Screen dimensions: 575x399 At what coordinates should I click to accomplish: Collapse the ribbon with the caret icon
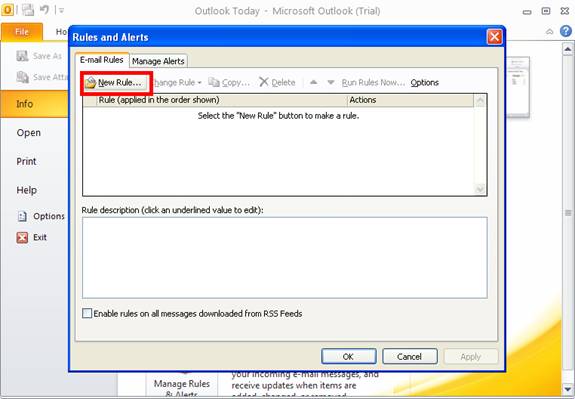[549, 32]
